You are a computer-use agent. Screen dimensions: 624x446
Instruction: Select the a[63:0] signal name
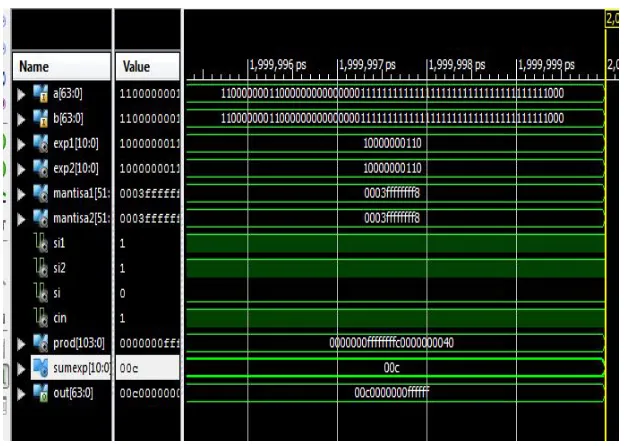tap(68, 93)
